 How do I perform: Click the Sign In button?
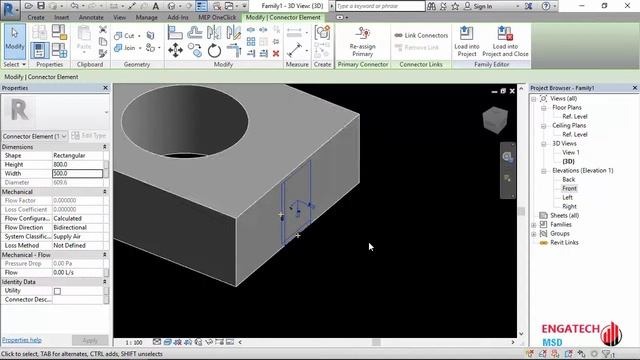point(478,6)
